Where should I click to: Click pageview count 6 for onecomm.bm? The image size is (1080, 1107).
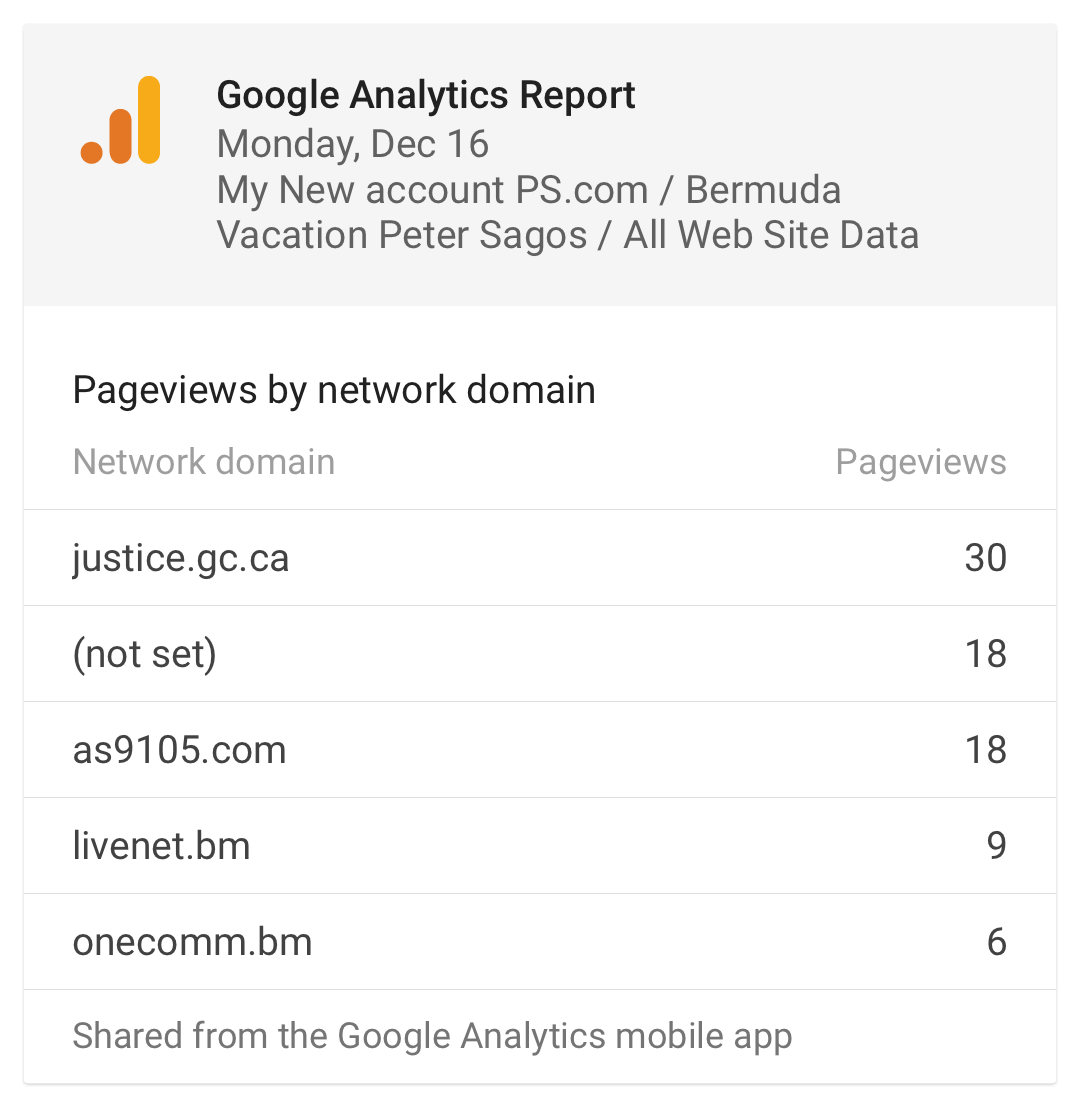[996, 942]
